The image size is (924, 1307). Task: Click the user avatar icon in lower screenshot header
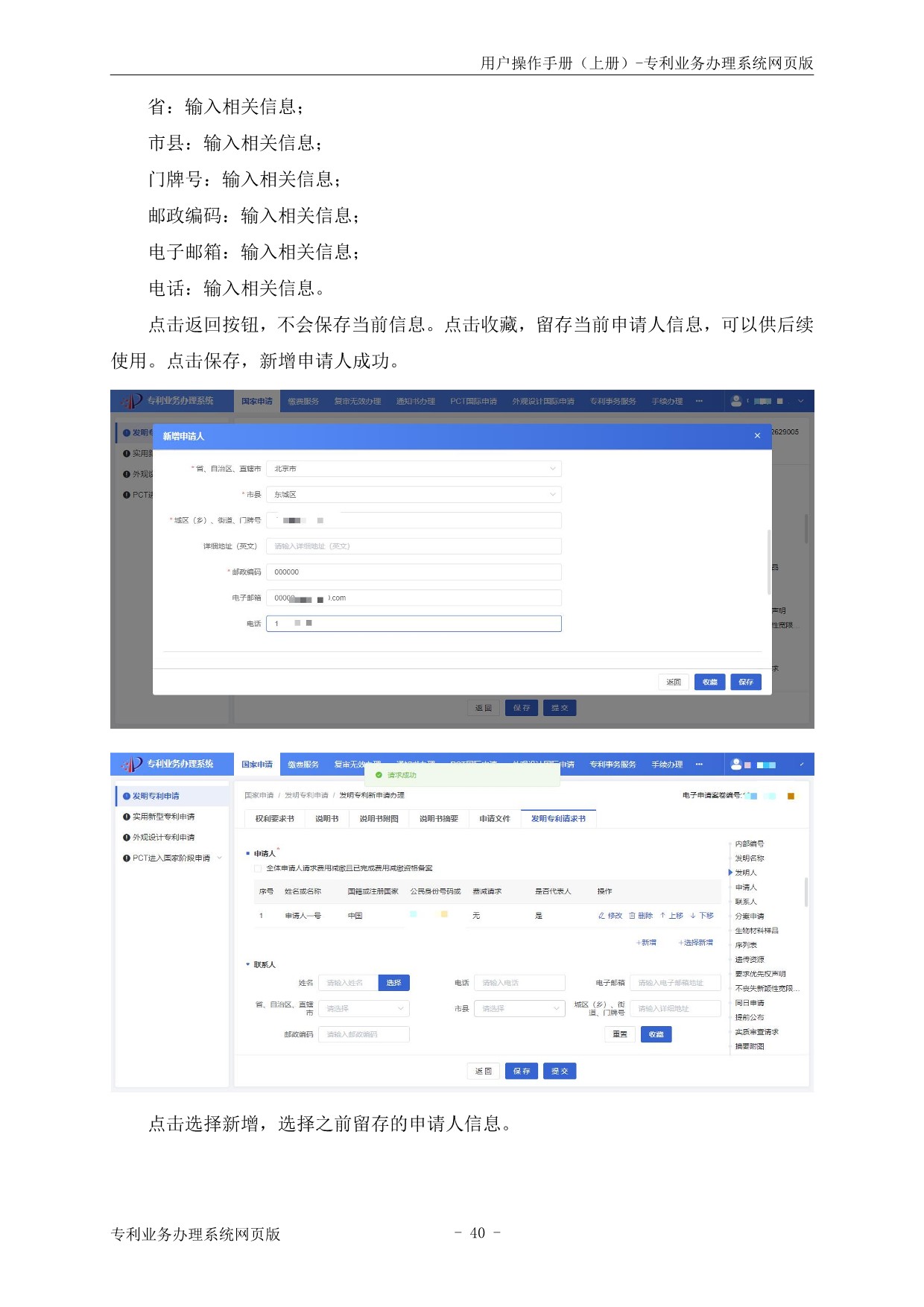pos(736,764)
